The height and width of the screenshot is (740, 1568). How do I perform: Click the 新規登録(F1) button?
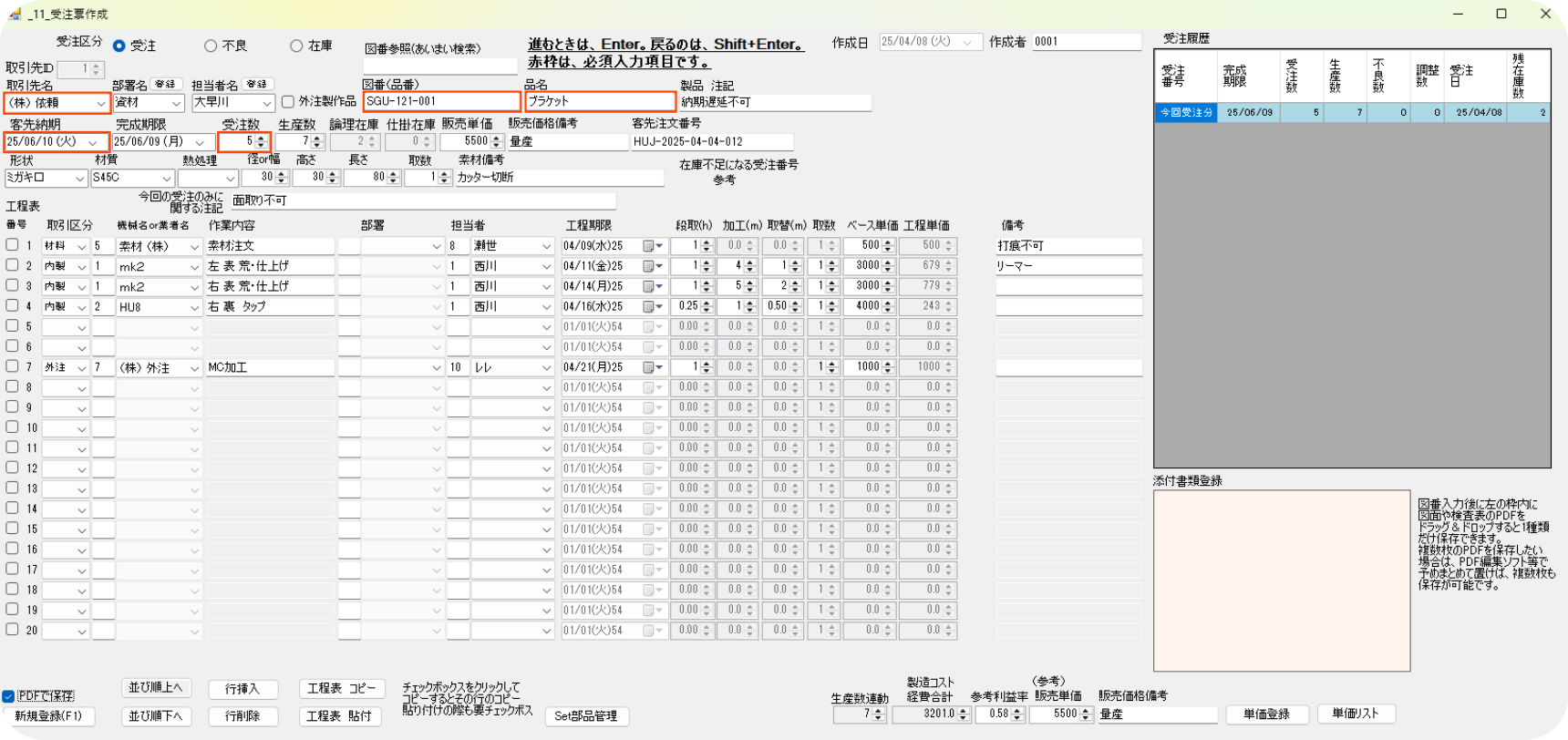click(x=48, y=716)
